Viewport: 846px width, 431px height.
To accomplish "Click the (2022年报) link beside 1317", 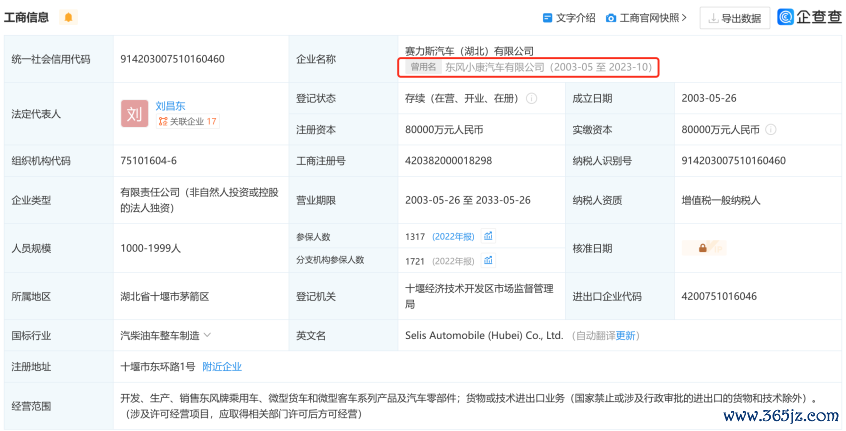I will [453, 236].
